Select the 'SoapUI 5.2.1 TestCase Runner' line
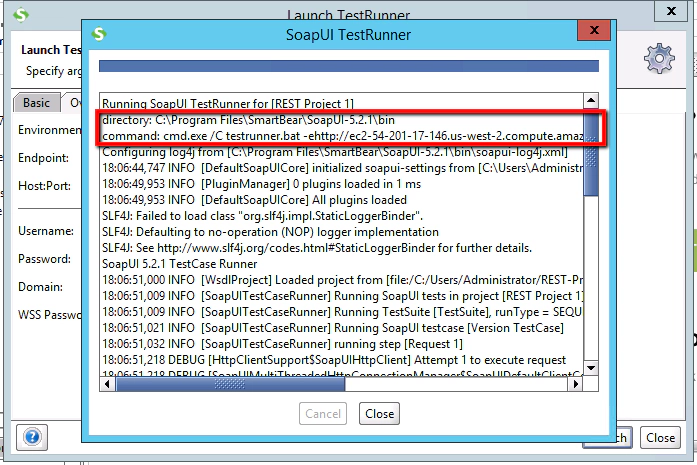The height and width of the screenshot is (465, 697). tap(180, 264)
